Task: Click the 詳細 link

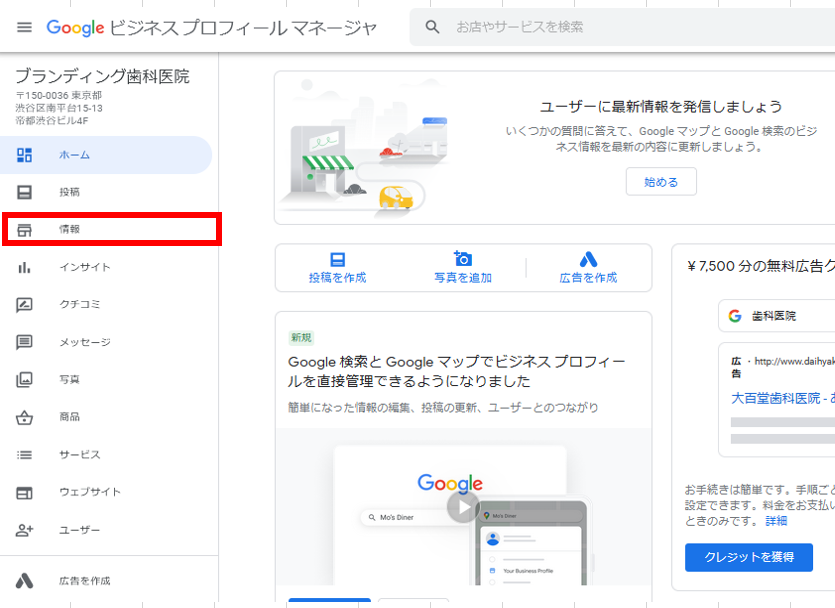Action: coord(776,521)
